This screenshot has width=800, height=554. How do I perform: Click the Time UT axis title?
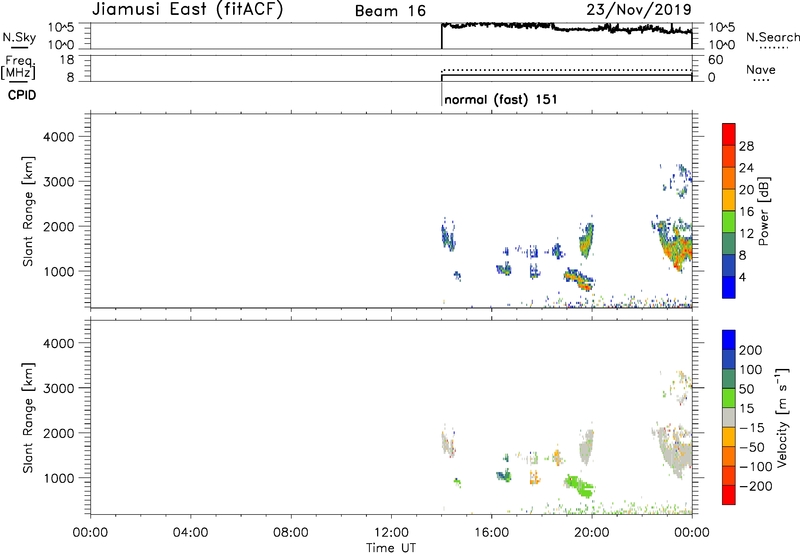pyautogui.click(x=391, y=547)
